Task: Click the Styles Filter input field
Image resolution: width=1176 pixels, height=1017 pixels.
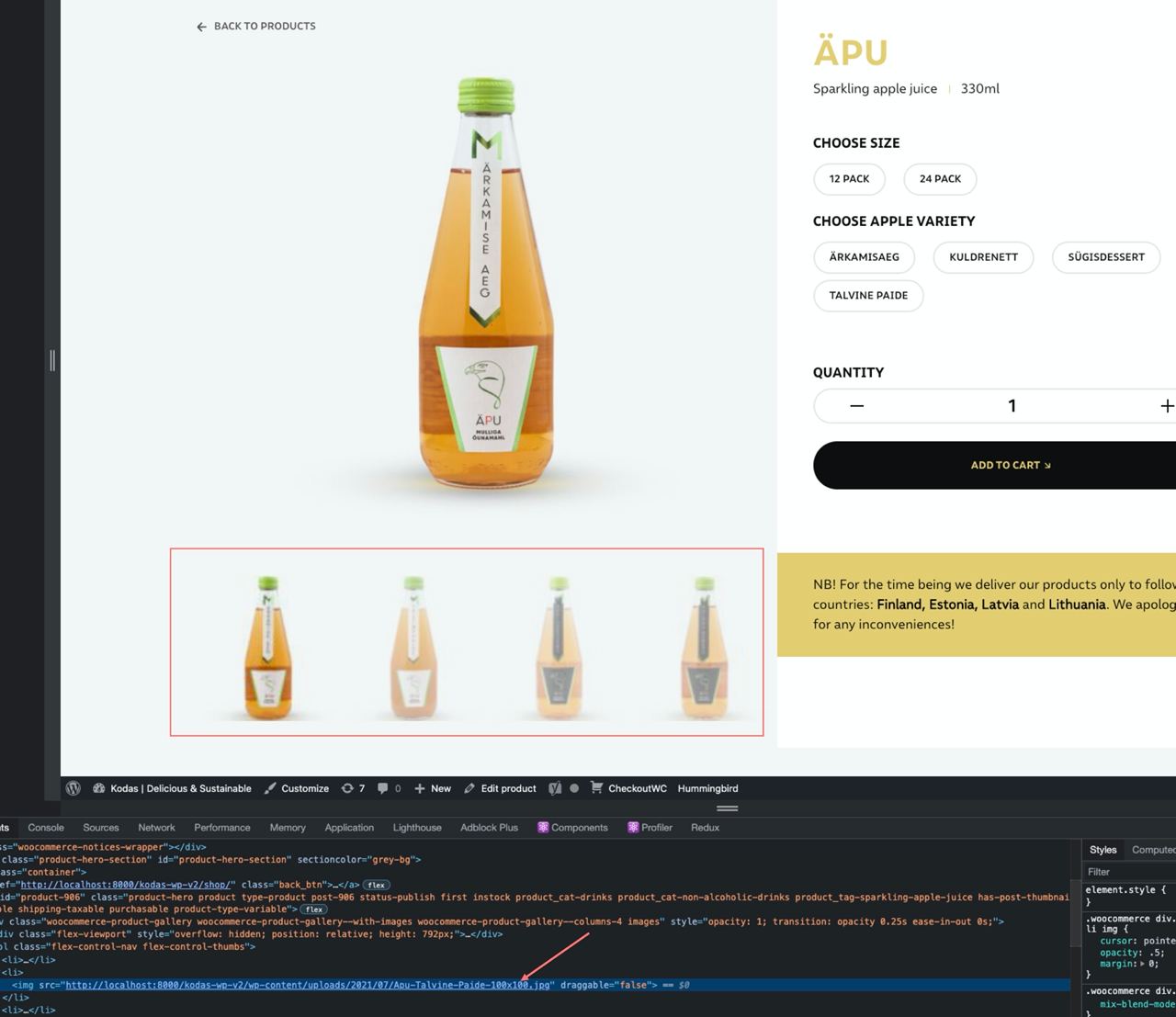Action: point(1130,872)
